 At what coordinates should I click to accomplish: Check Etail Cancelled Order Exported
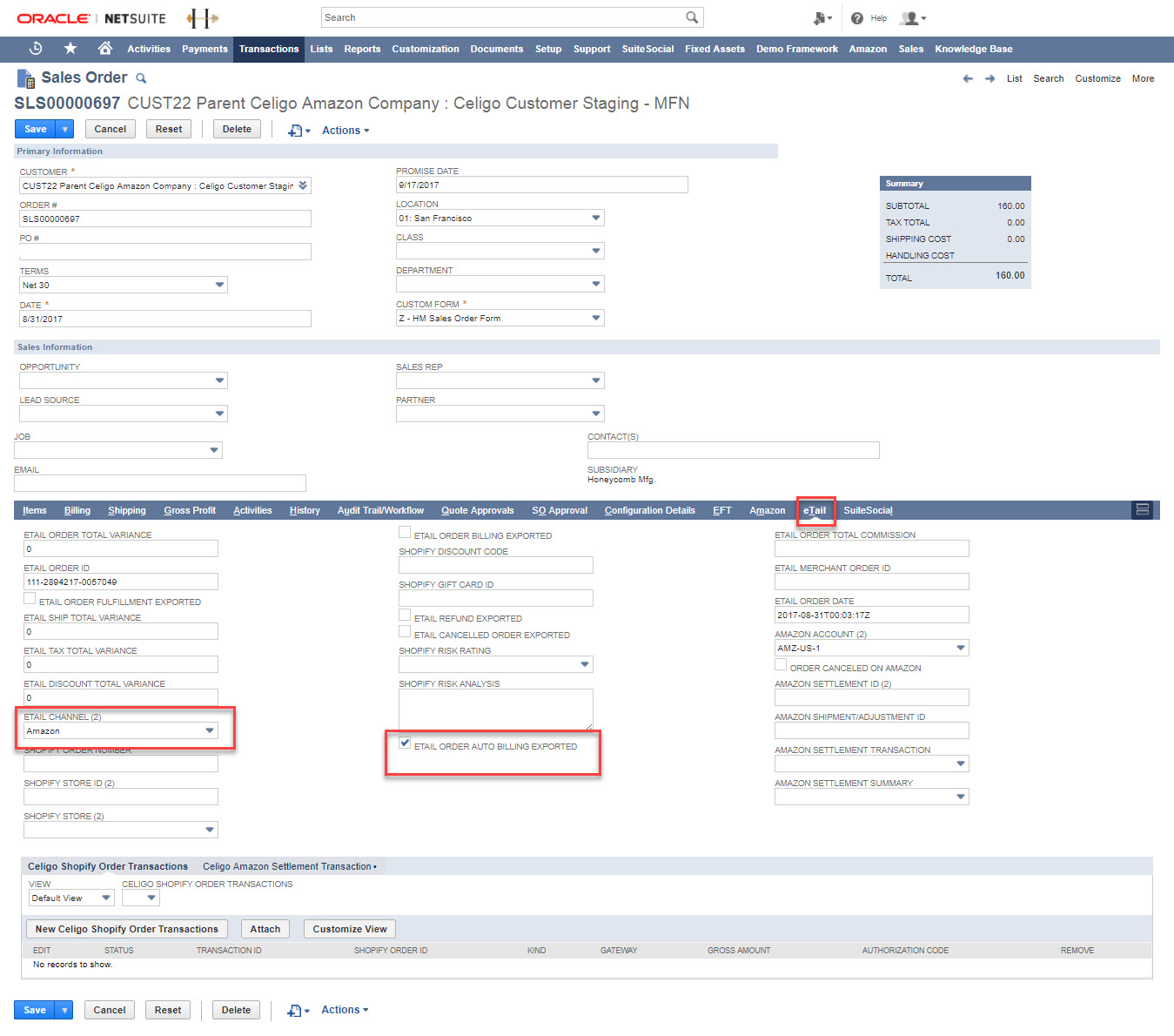405,631
